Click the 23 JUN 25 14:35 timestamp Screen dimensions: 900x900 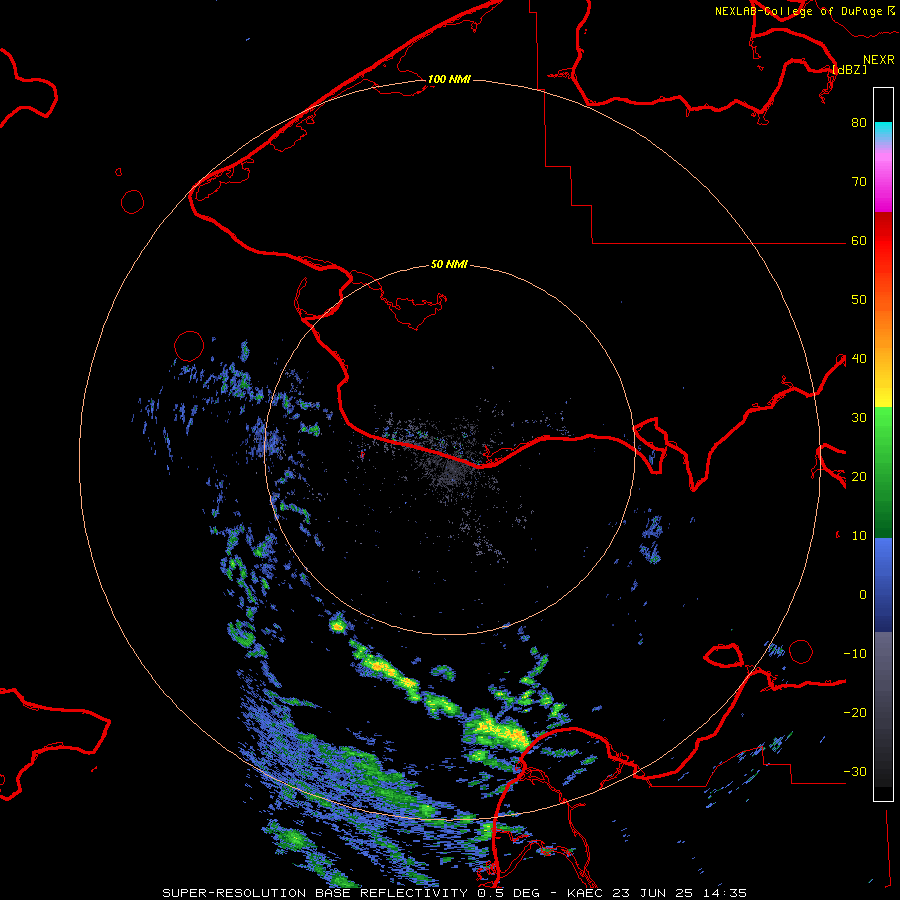680,893
